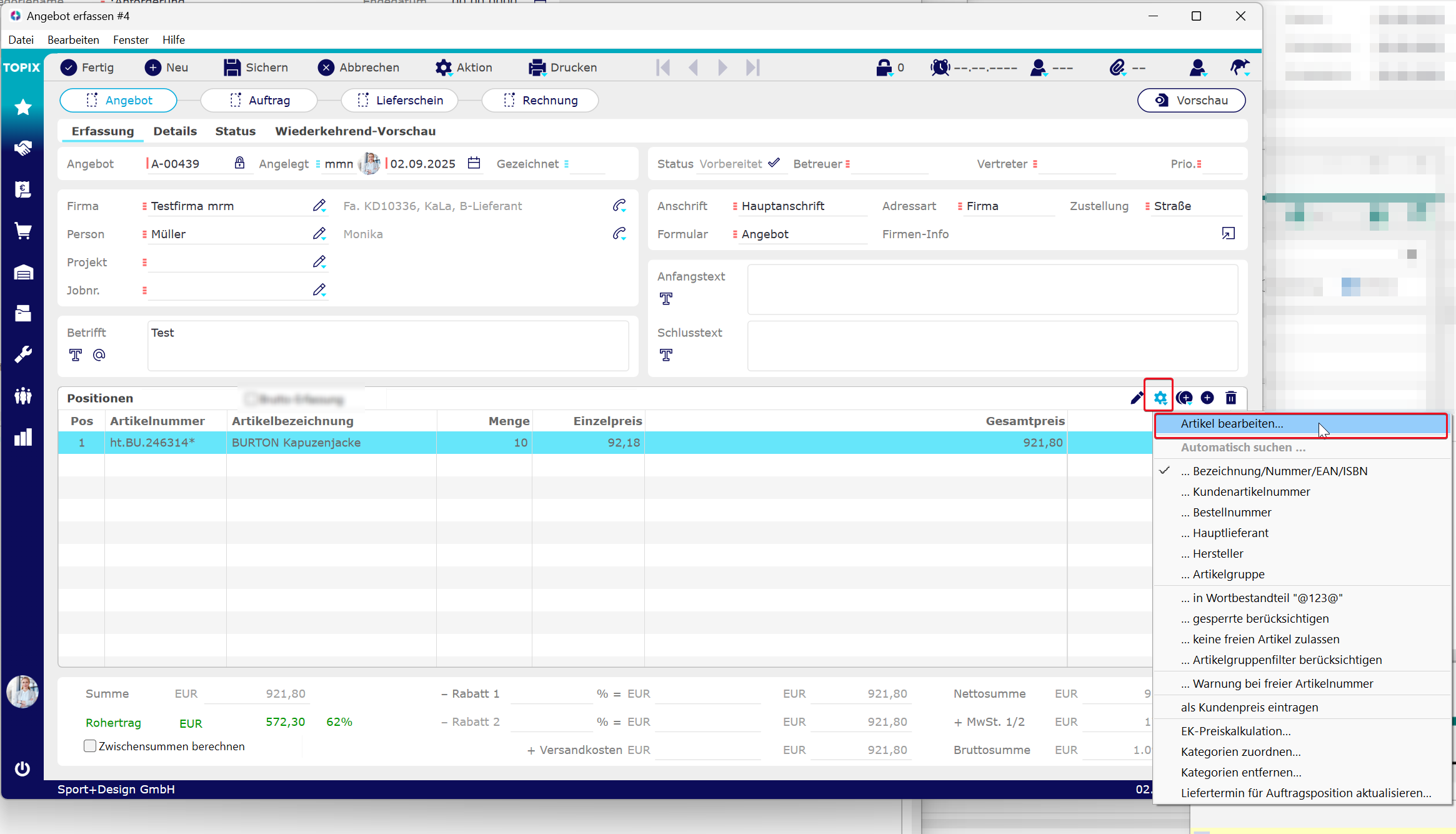This screenshot has width=1456, height=834.
Task: Open the euro invoice sidebar icon
Action: pyautogui.click(x=23, y=189)
